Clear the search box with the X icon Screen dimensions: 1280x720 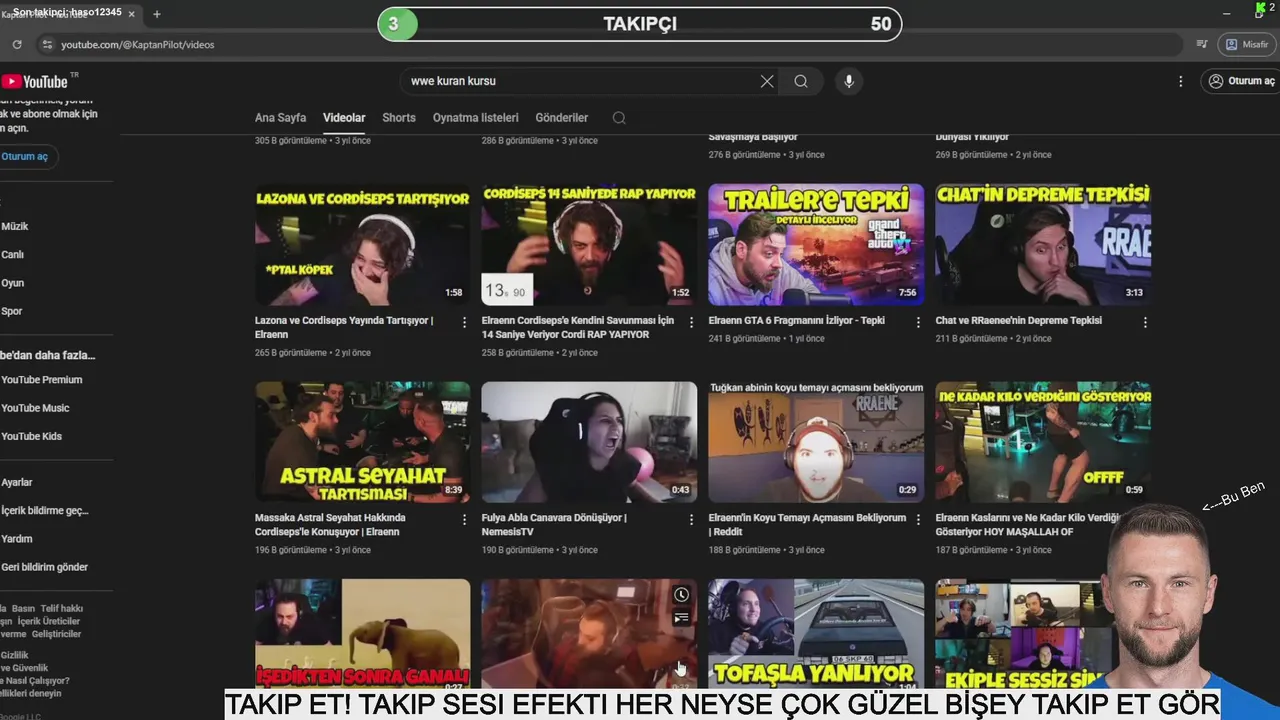767,81
